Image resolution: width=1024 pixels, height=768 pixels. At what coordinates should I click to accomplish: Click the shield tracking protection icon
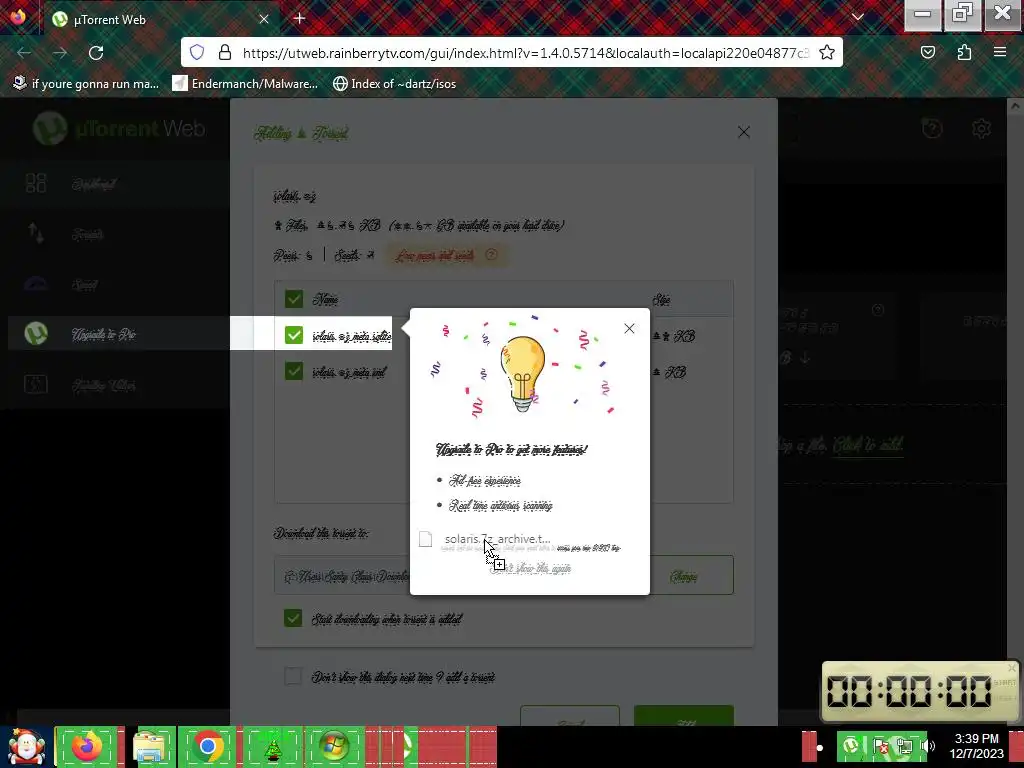pyautogui.click(x=197, y=52)
